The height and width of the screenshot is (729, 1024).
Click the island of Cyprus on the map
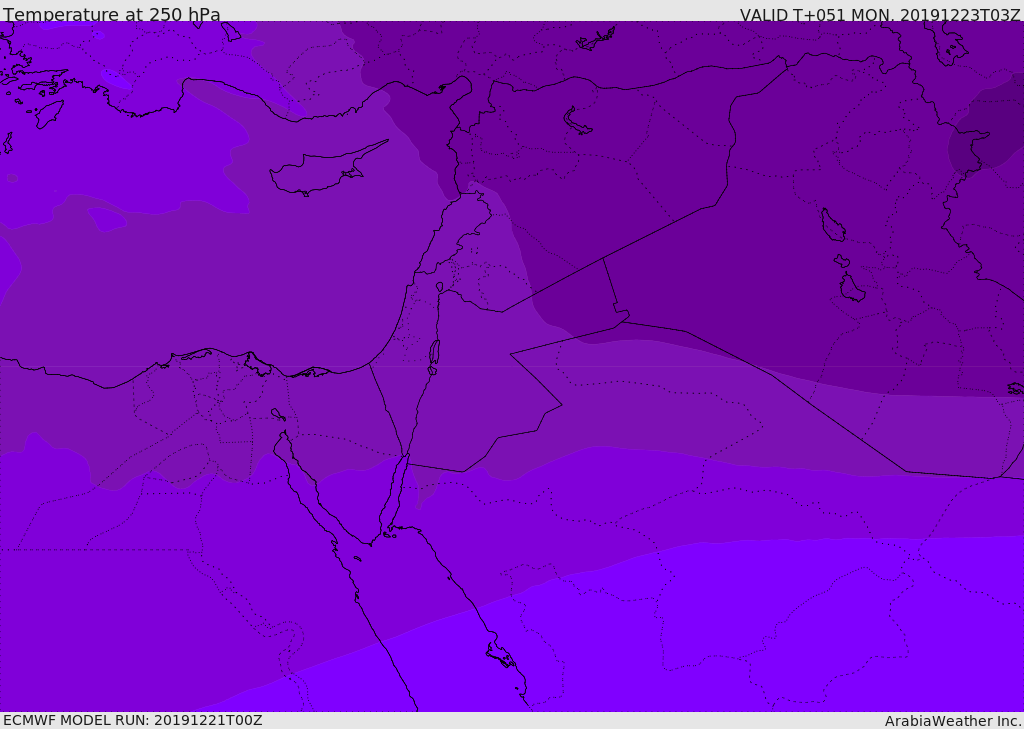pos(327,170)
